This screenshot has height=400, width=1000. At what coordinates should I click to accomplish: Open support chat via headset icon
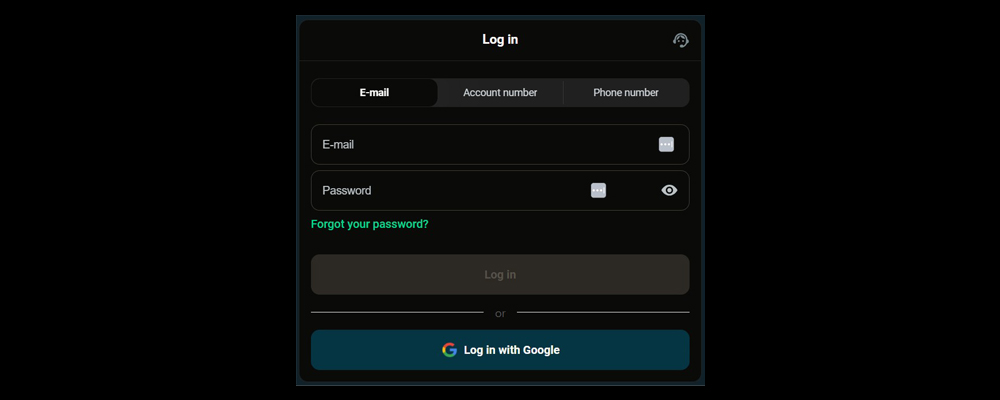[680, 40]
